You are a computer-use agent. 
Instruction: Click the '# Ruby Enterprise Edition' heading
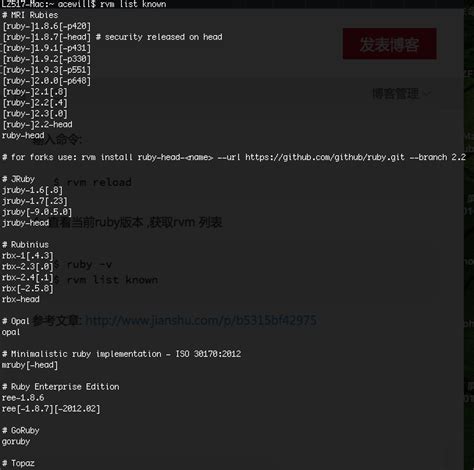coord(61,387)
